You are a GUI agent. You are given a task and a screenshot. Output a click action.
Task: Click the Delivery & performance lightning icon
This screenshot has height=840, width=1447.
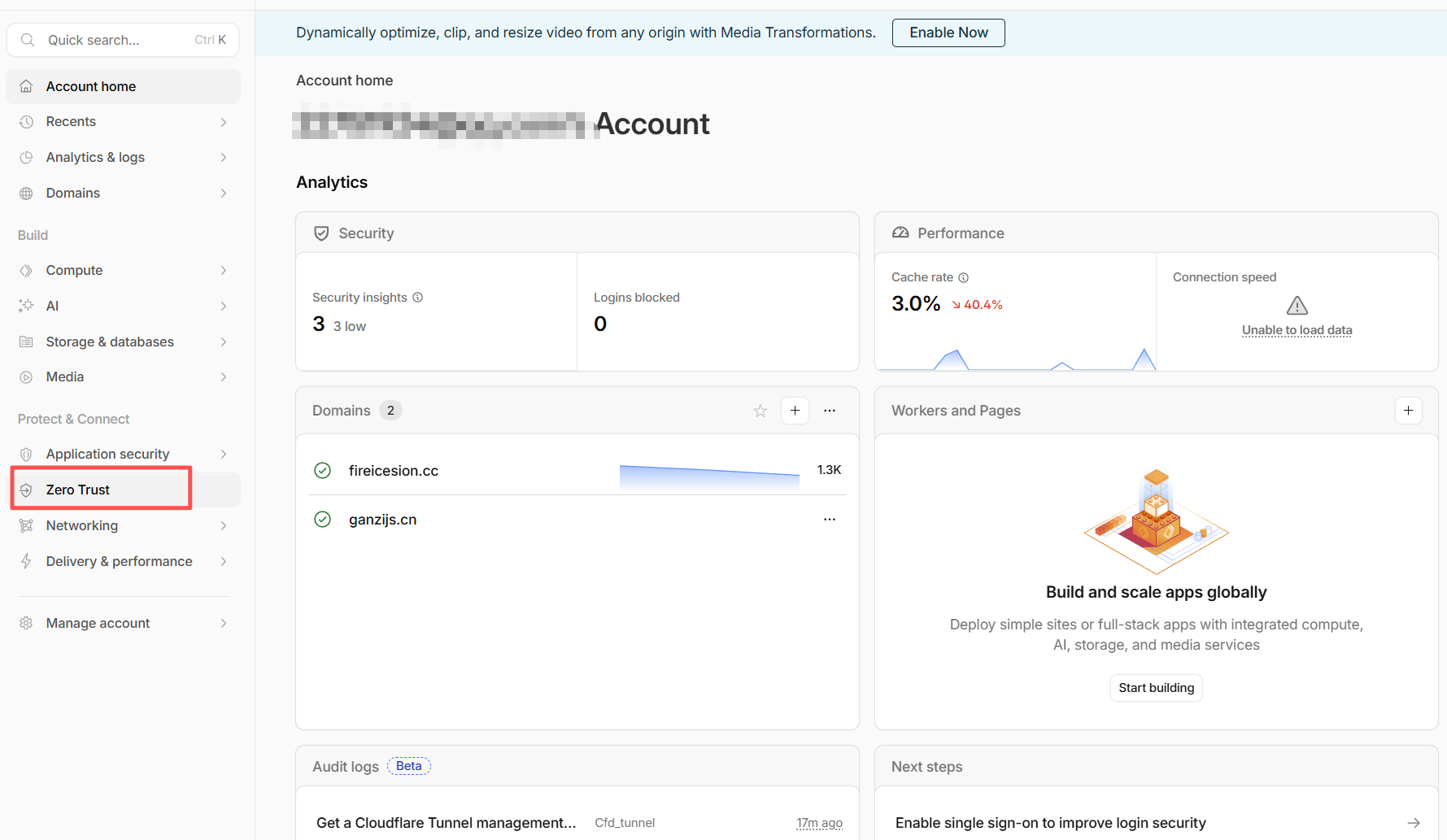pos(26,561)
